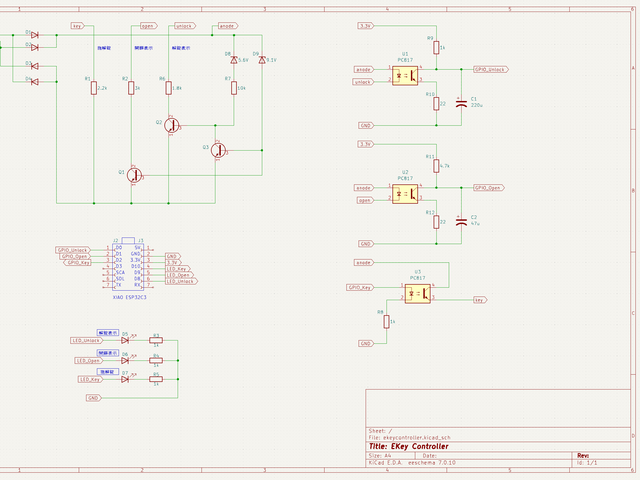Click the GPIO_Open label near U2 output
This screenshot has height=480, width=640.
(488, 188)
